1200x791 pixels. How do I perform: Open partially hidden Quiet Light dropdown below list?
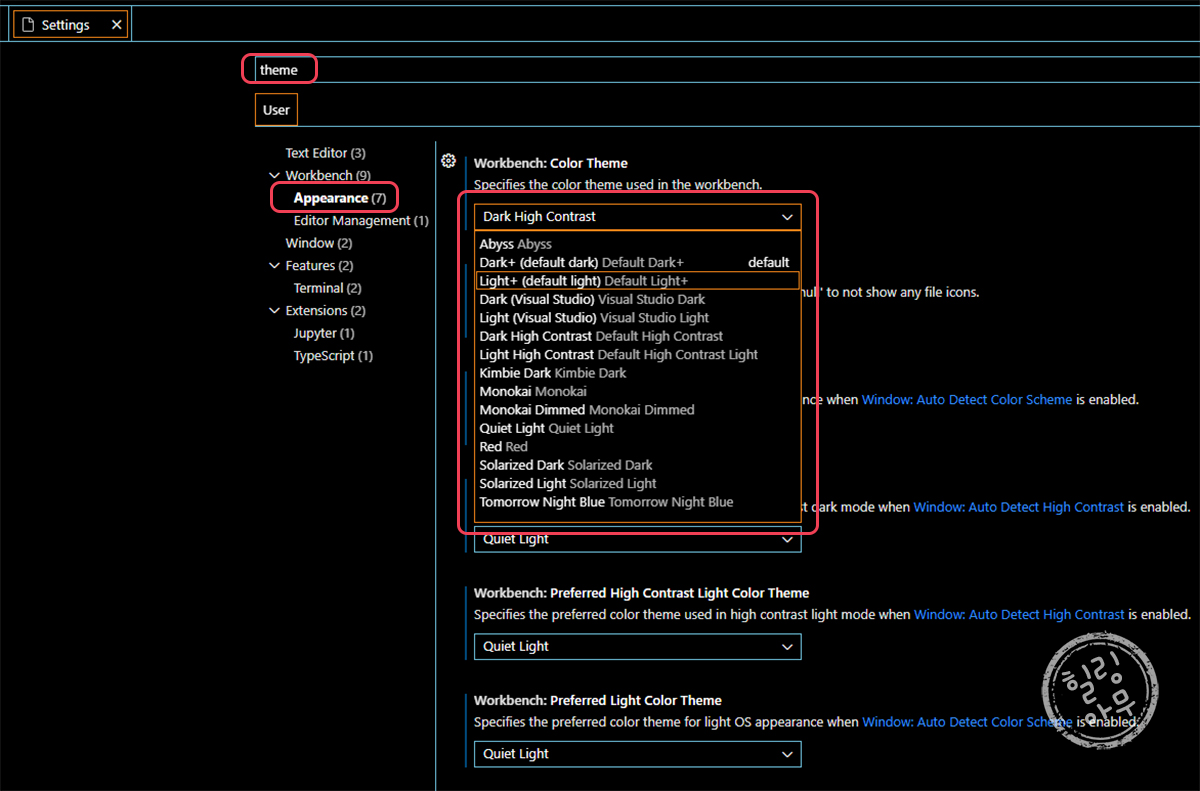(638, 540)
